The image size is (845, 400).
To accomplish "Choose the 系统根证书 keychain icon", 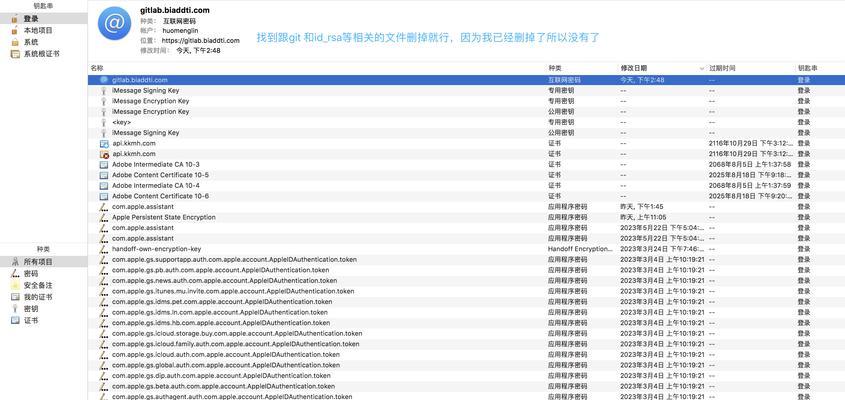I will 15,54.
